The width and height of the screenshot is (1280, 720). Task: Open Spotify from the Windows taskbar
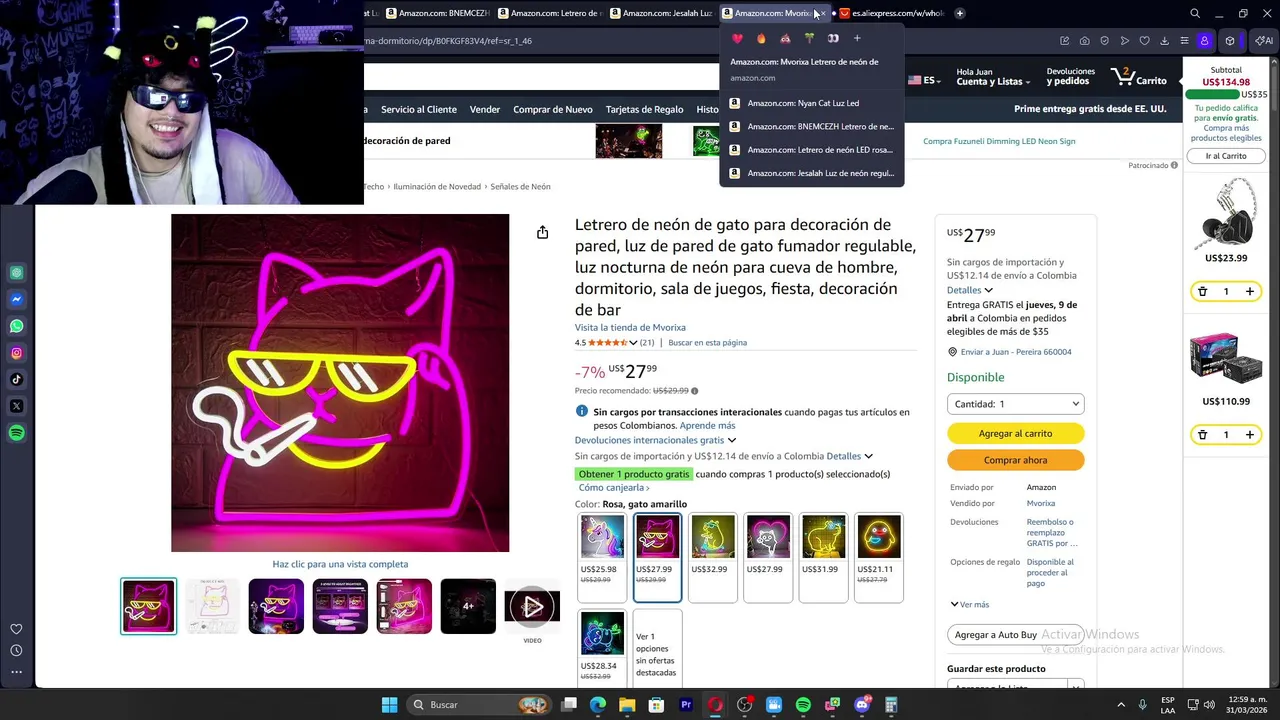point(803,705)
